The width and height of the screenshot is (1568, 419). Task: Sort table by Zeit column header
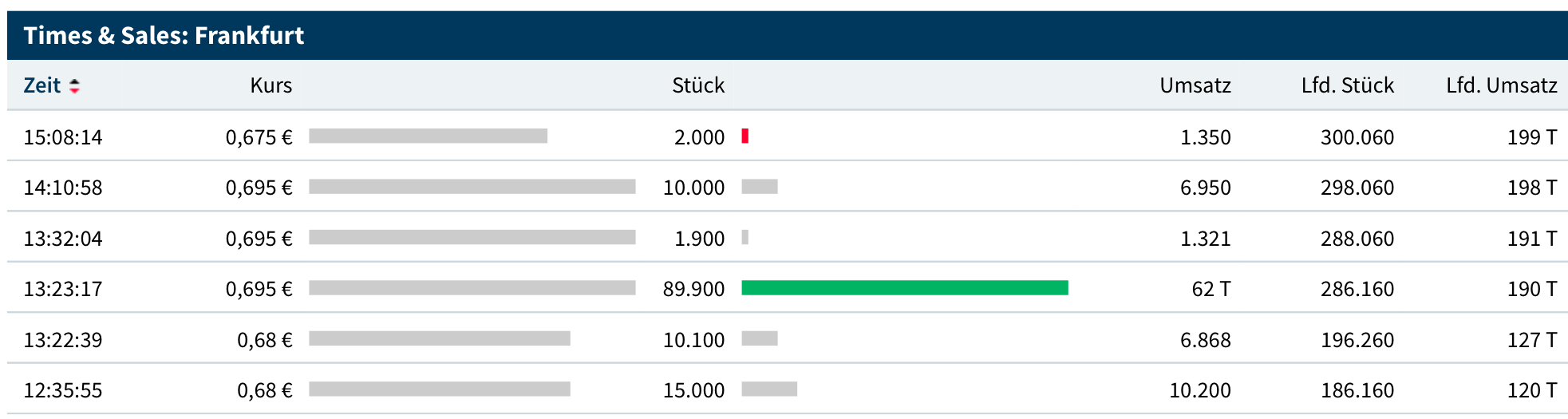(x=41, y=85)
